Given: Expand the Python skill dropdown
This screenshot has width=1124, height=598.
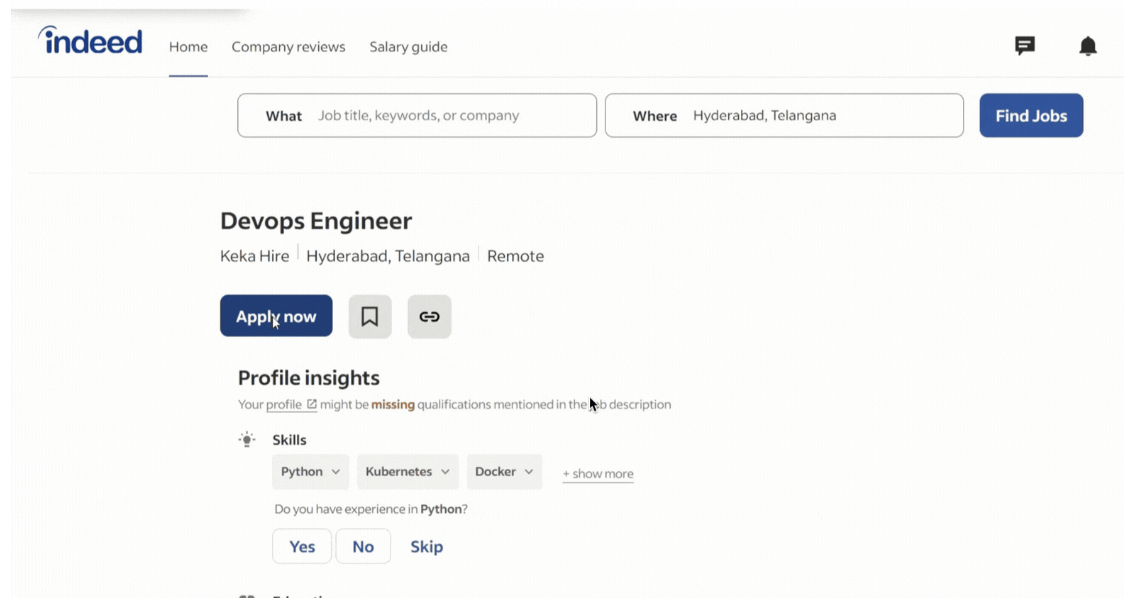Looking at the screenshot, I should click(x=310, y=472).
